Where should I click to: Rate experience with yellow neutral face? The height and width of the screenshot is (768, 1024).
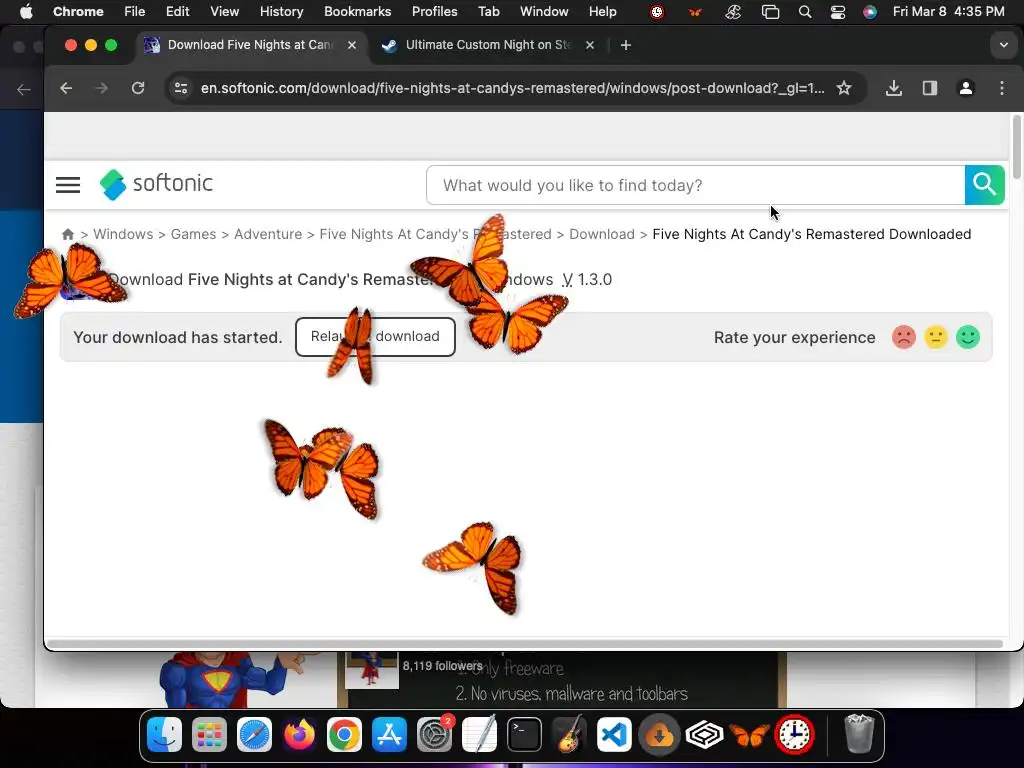tap(936, 337)
